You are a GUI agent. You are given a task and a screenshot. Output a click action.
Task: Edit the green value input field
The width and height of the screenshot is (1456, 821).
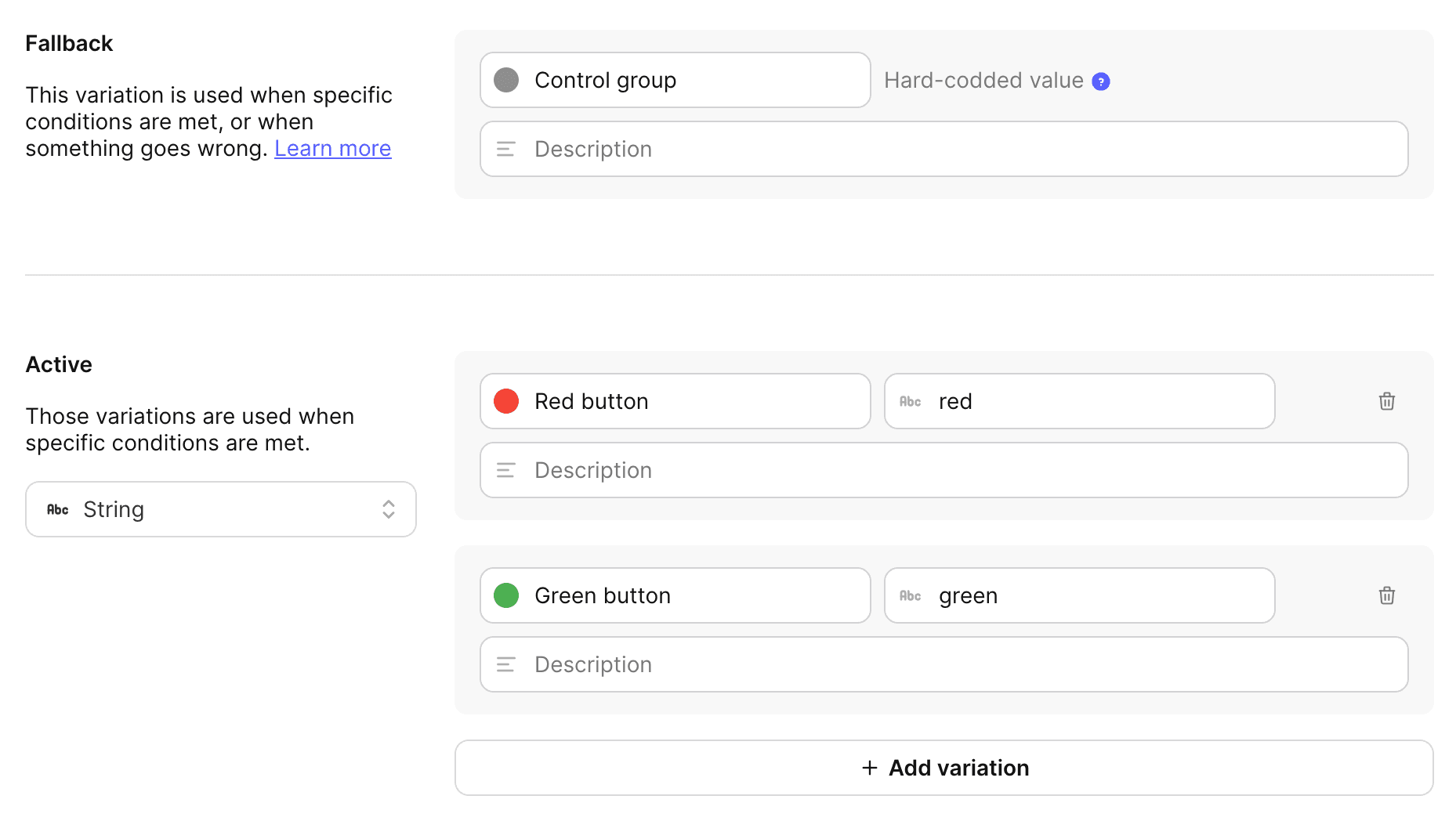(1097, 595)
